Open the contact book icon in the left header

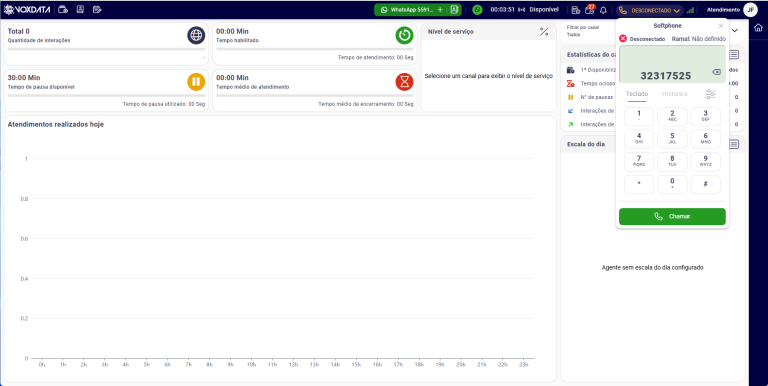[x=80, y=9]
